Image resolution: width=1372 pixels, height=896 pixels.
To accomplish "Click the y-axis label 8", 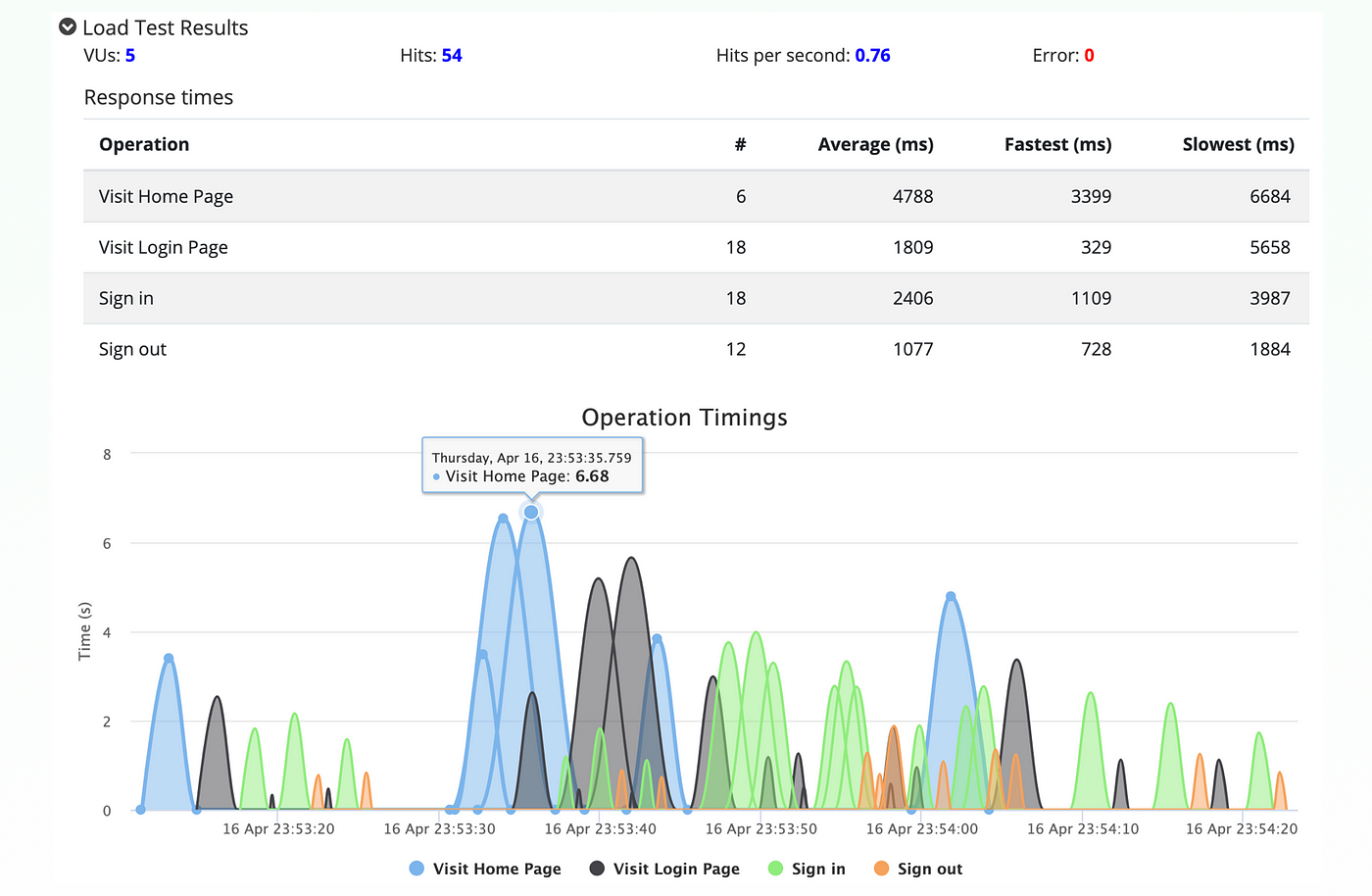I will [x=107, y=454].
